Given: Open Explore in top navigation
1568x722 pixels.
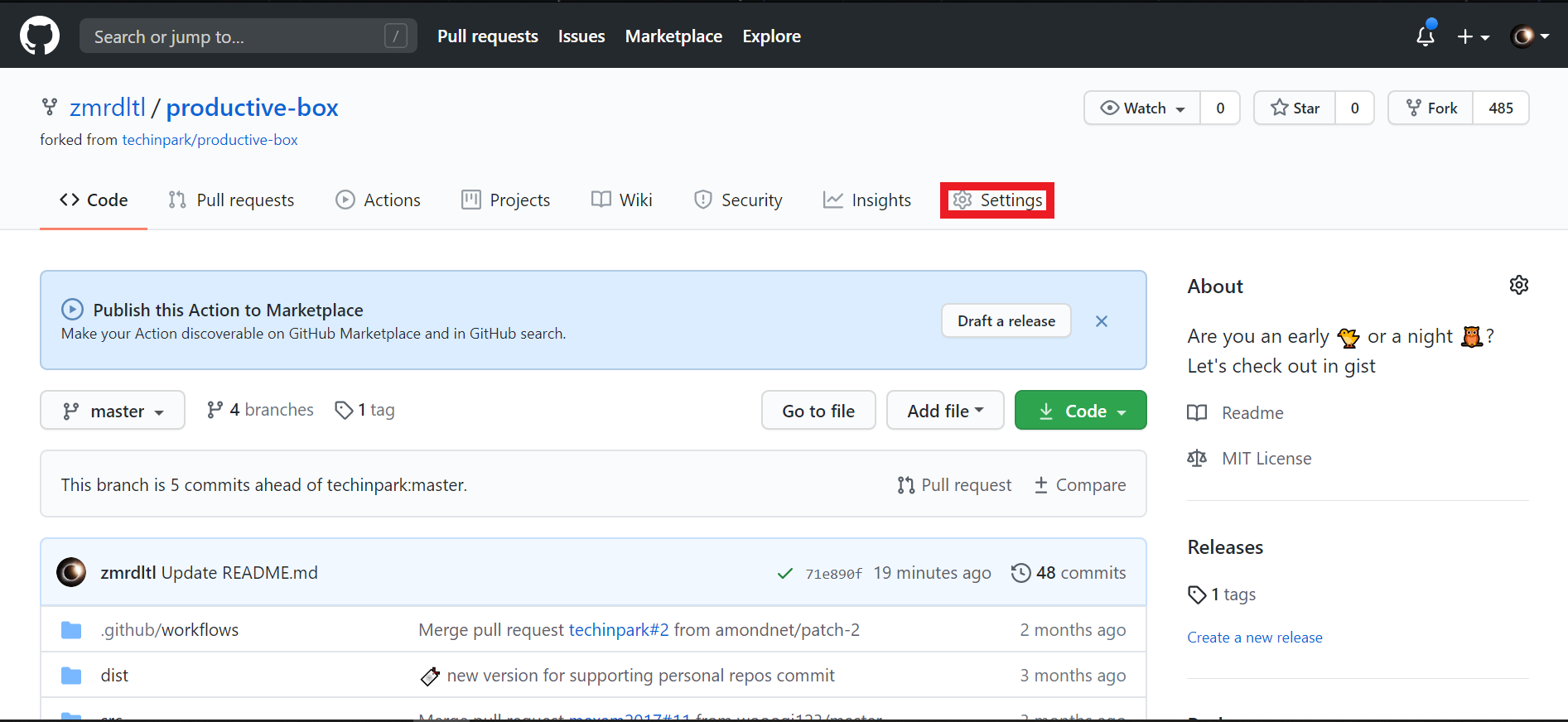Looking at the screenshot, I should pos(771,36).
